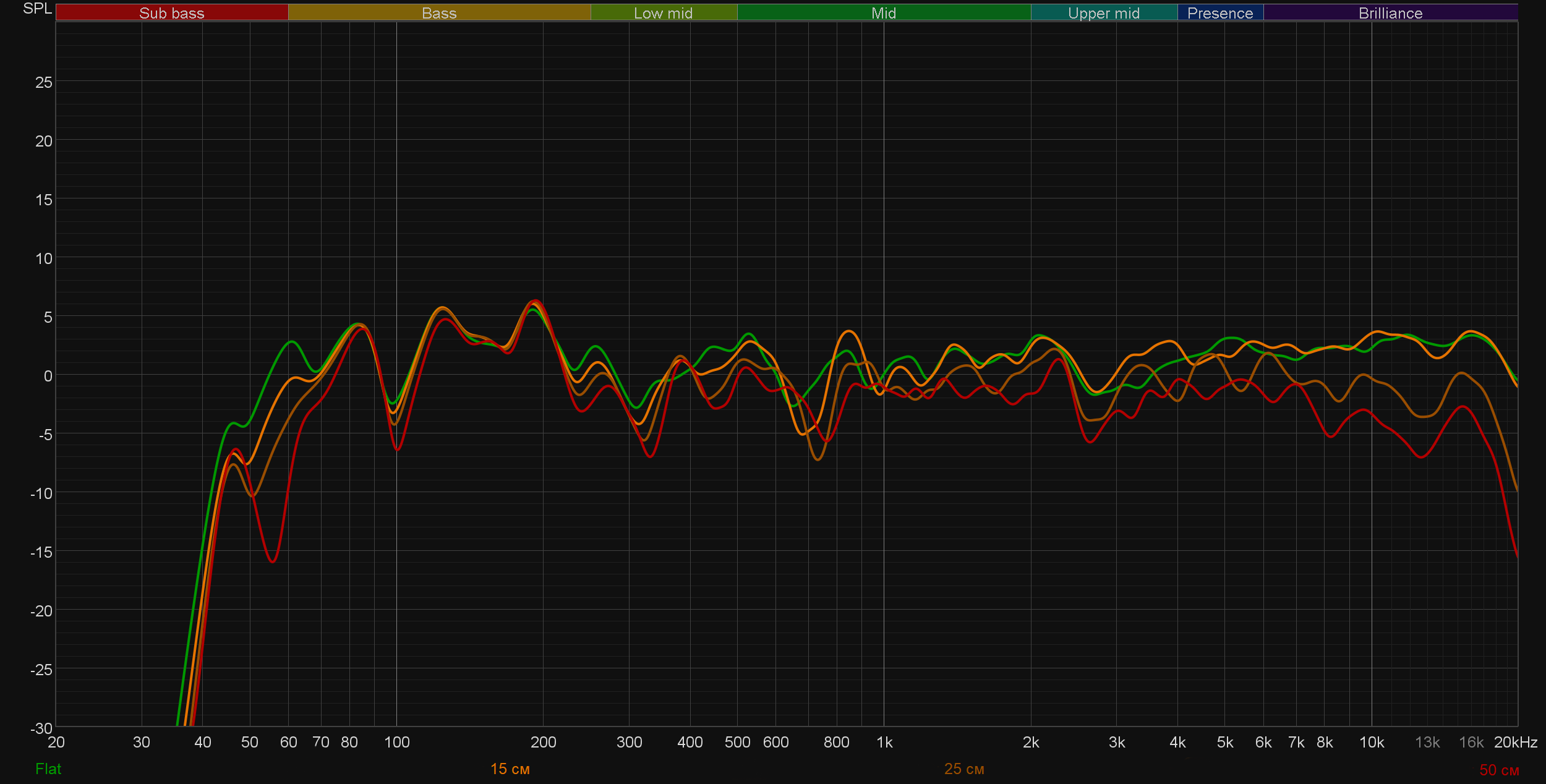Image resolution: width=1546 pixels, height=784 pixels.
Task: Toggle the red 50 см trace legend
Action: coord(1499,770)
